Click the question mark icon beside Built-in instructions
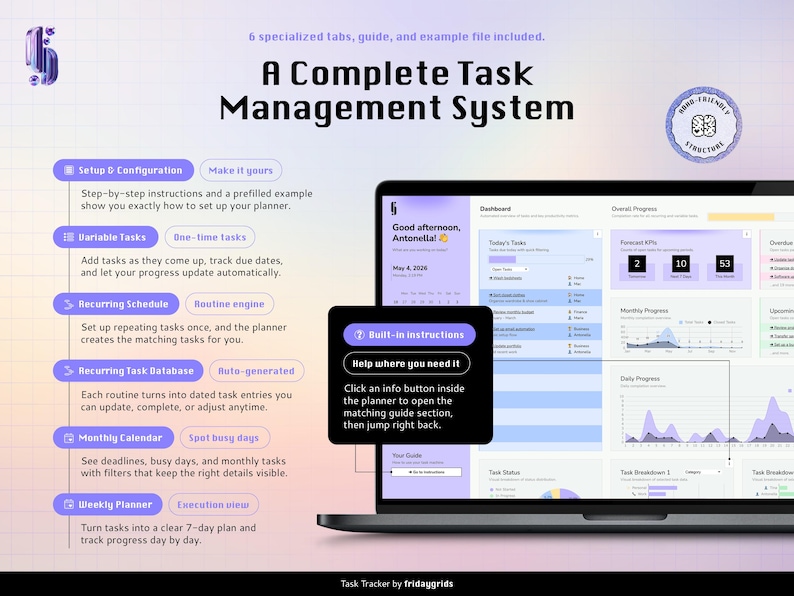Viewport: 794px width, 596px height. pyautogui.click(x=359, y=335)
